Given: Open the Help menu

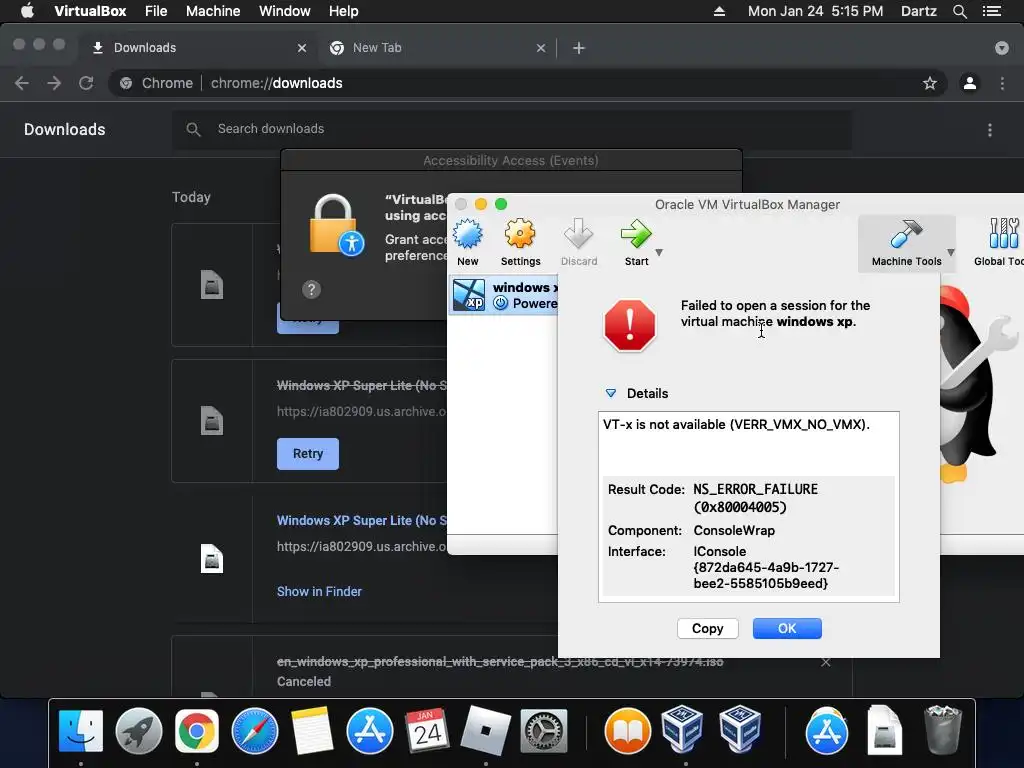Looking at the screenshot, I should pyautogui.click(x=344, y=11).
